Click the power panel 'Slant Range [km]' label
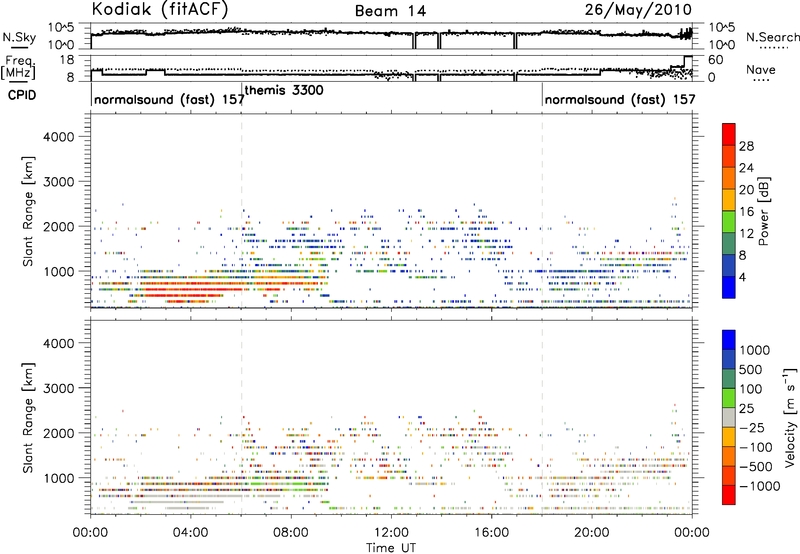The width and height of the screenshot is (800, 554). [x=28, y=211]
